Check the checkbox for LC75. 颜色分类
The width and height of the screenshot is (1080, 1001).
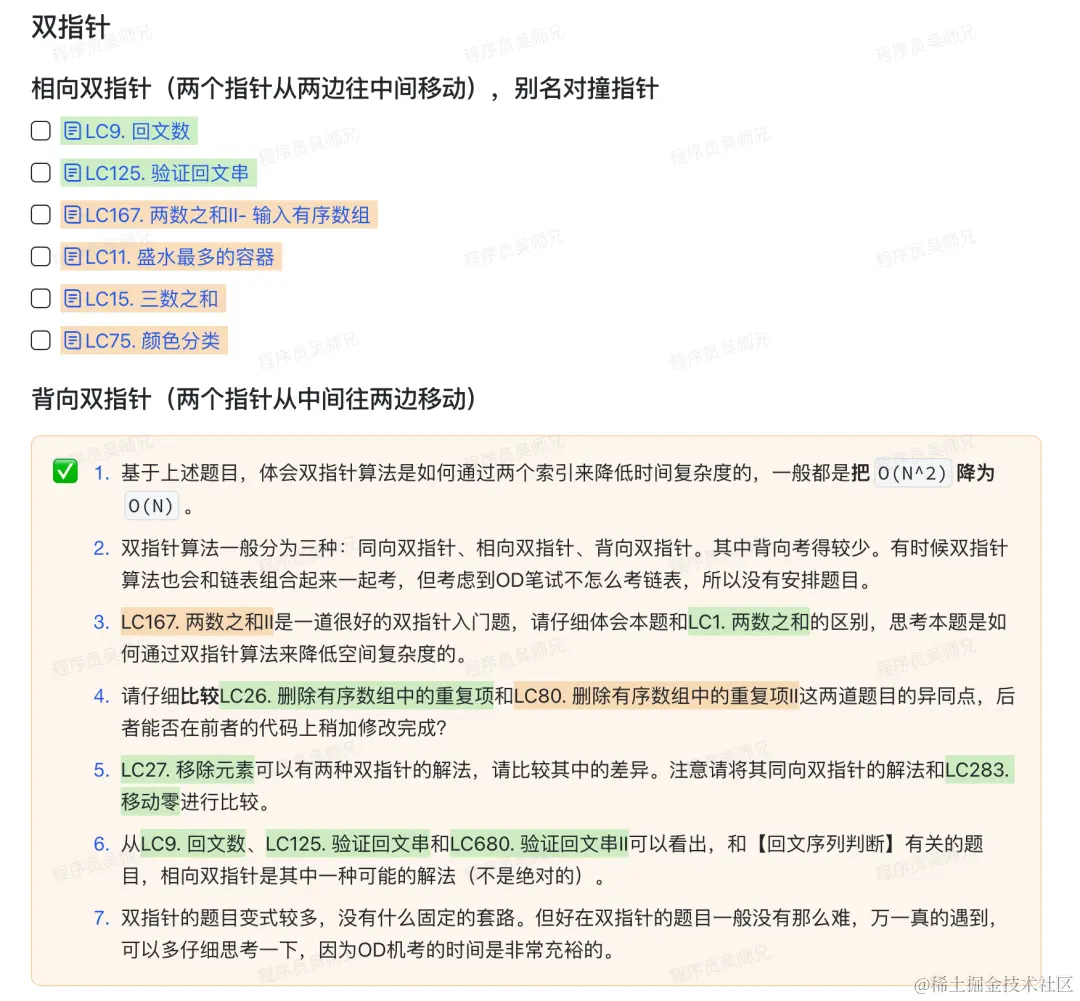click(x=40, y=340)
